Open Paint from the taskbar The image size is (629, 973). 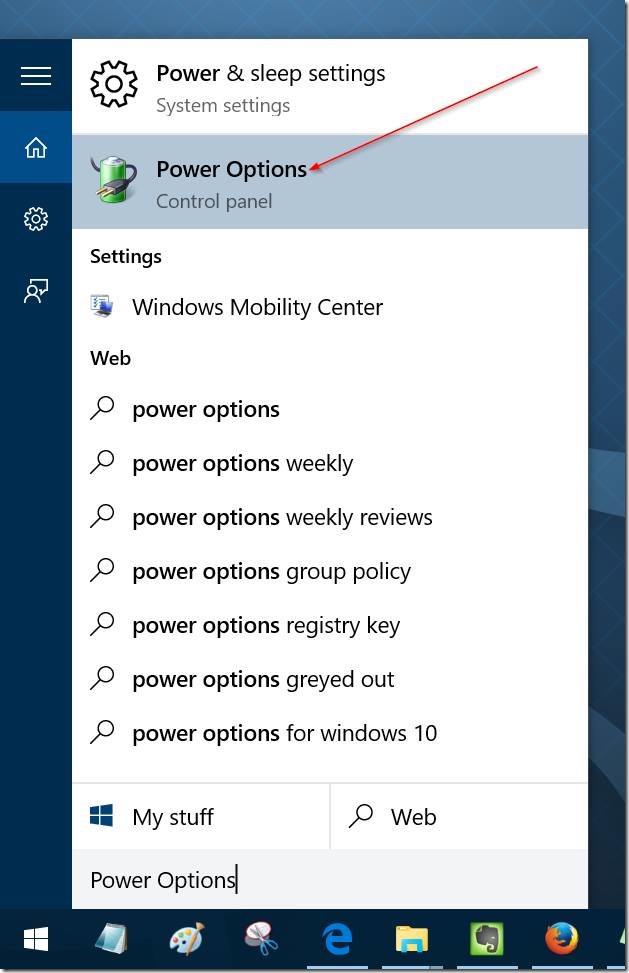(185, 939)
